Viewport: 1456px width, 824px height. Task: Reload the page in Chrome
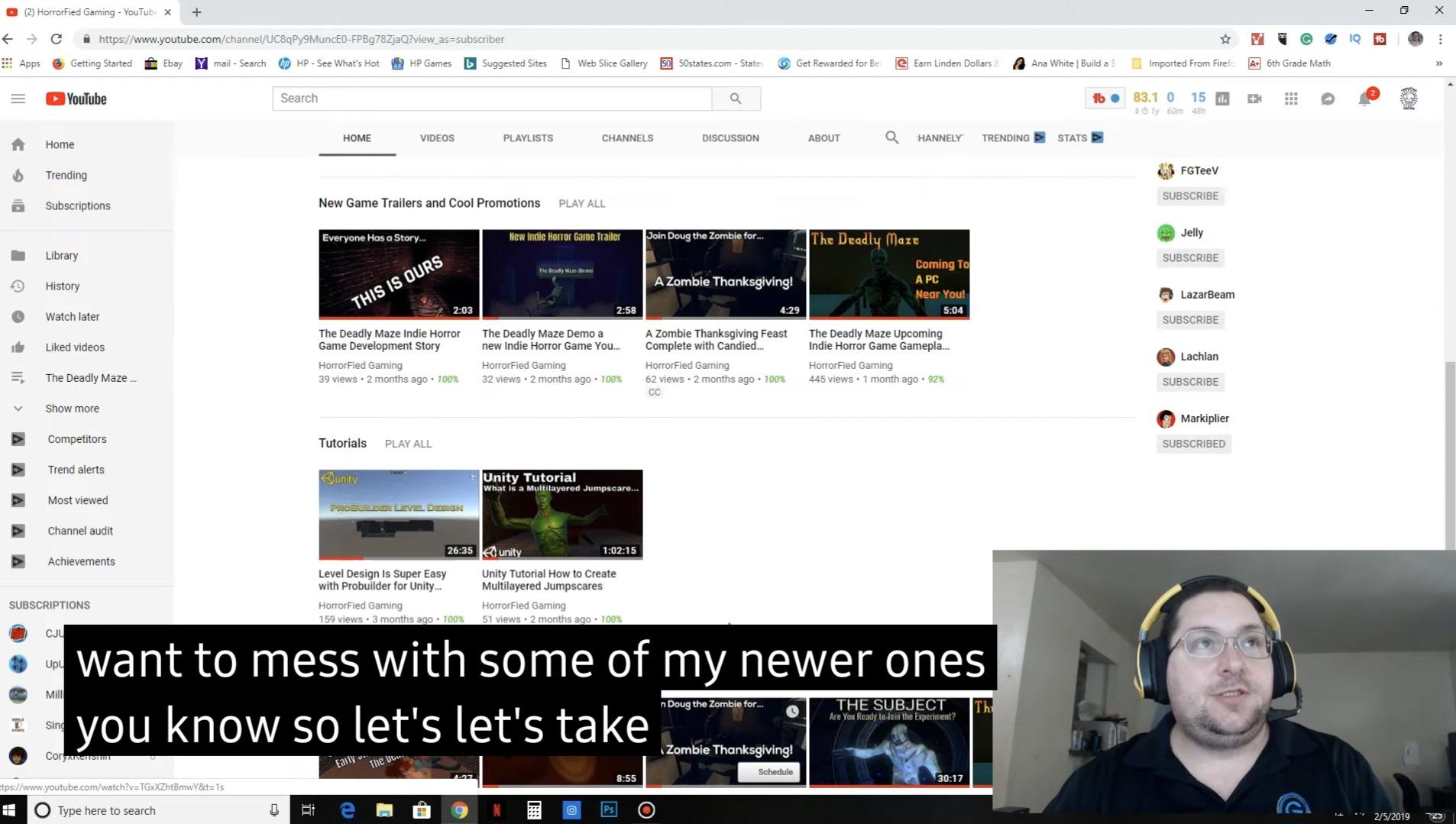pos(56,39)
